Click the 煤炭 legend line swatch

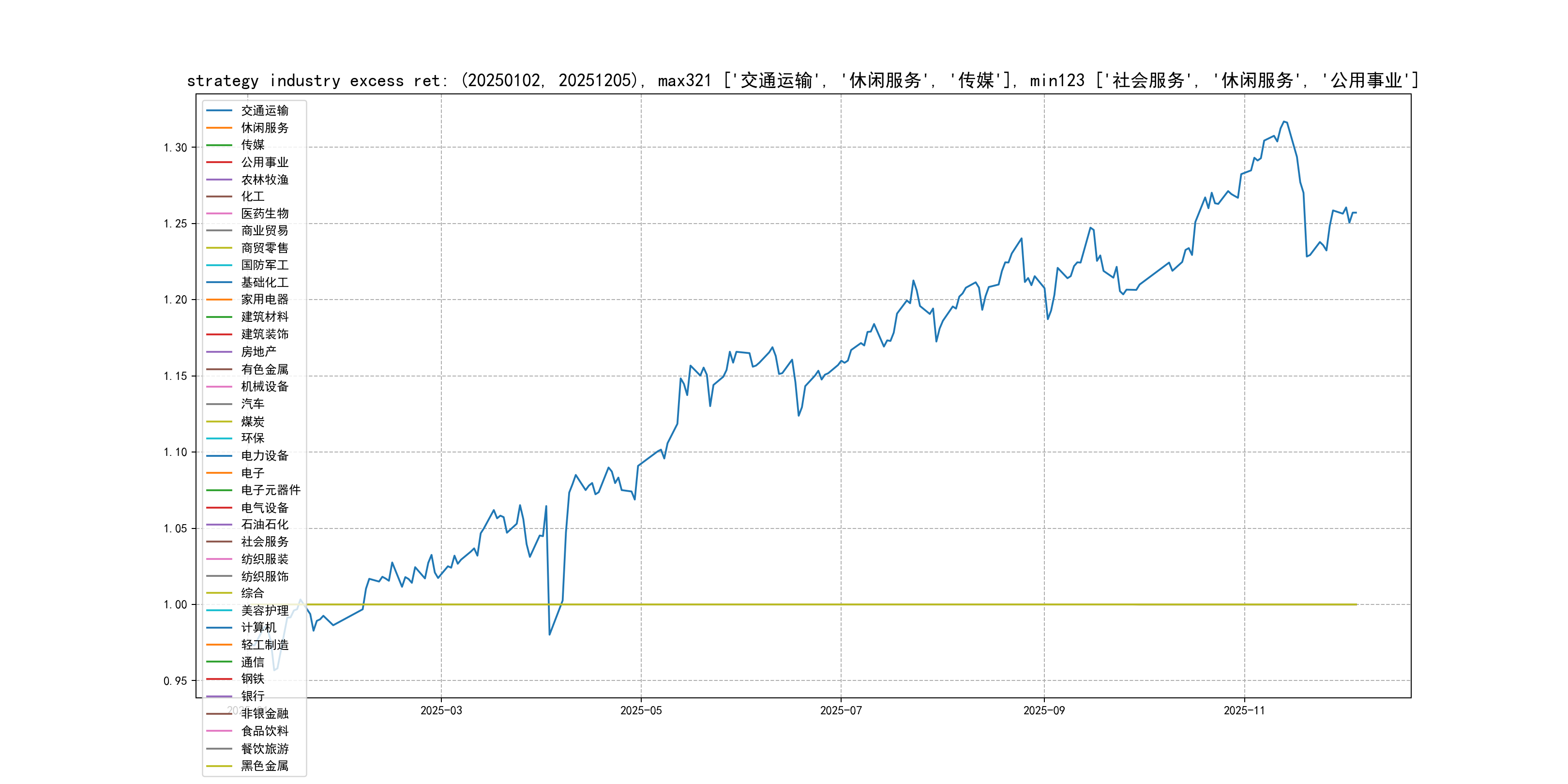pyautogui.click(x=219, y=421)
